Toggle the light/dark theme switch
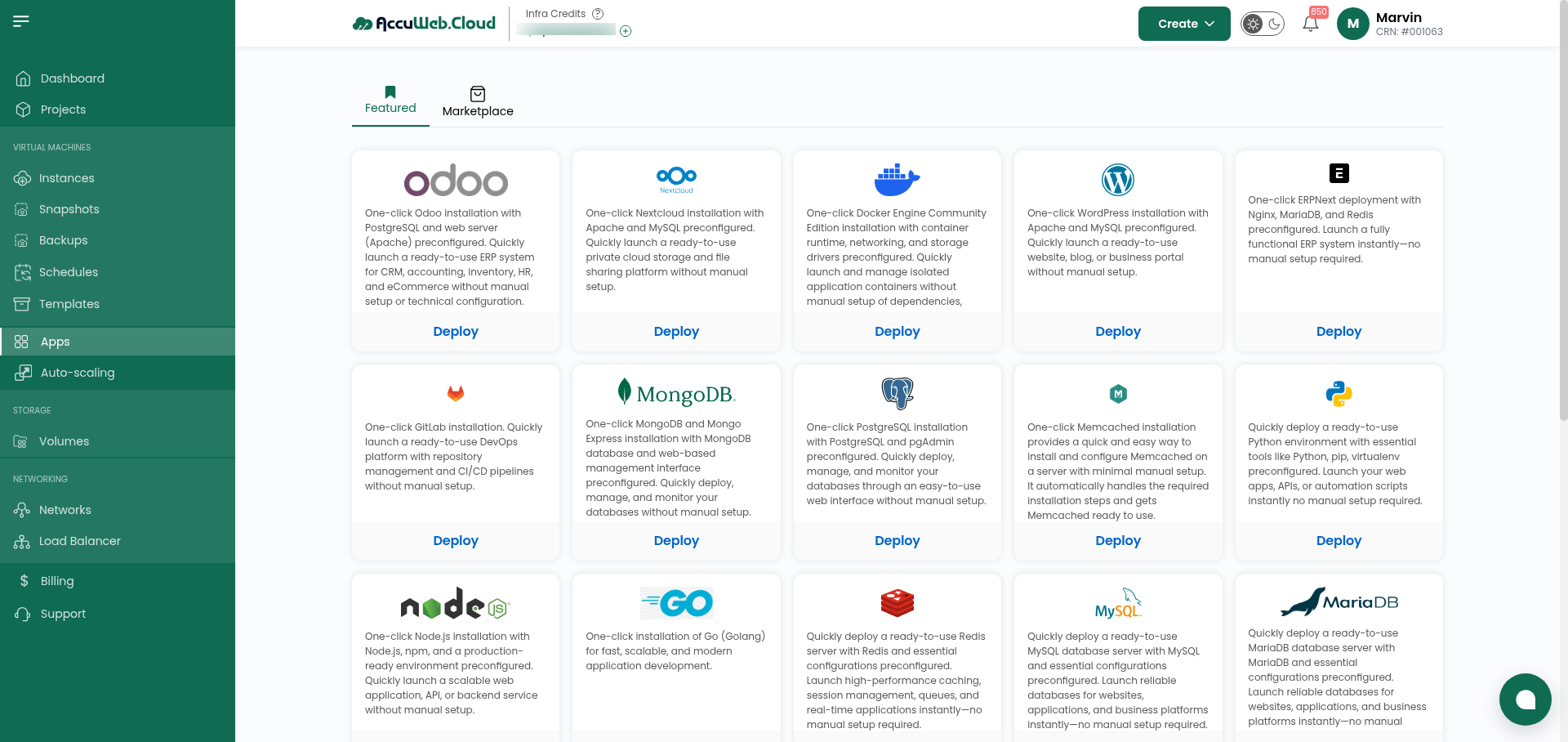Viewport: 1568px width, 742px height. coord(1263,24)
